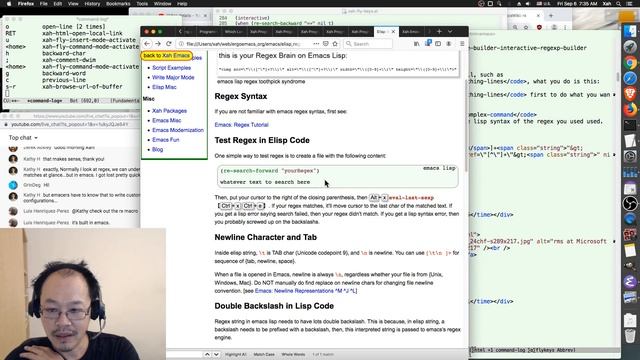
Task: Follow Emacs: Newline Representations link
Action: click(x=306, y=291)
